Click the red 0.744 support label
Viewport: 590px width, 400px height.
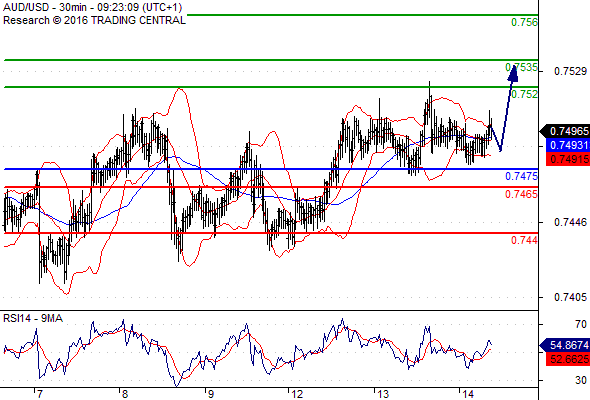524,240
